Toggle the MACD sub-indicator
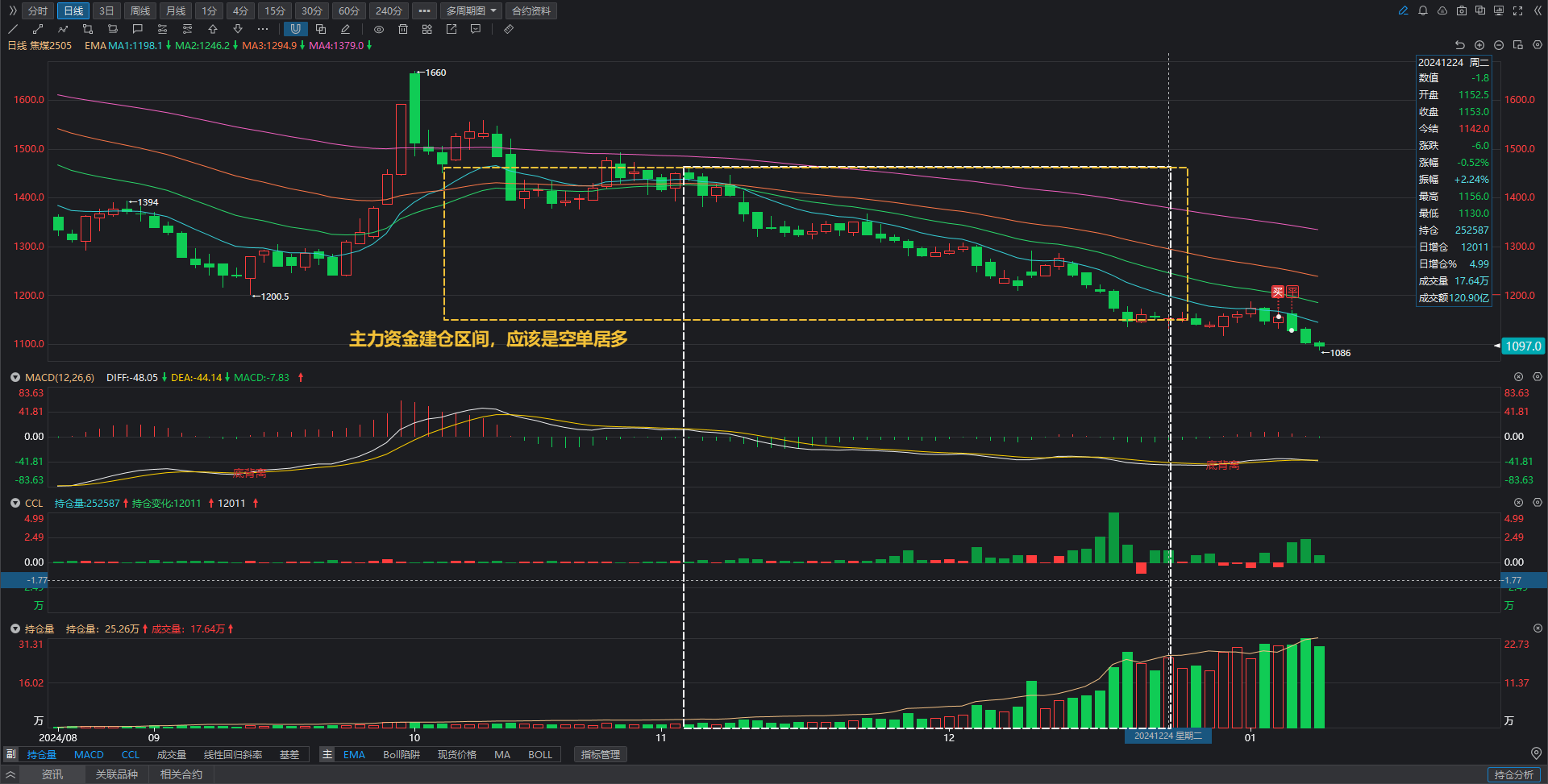This screenshot has width=1548, height=784. click(x=89, y=755)
